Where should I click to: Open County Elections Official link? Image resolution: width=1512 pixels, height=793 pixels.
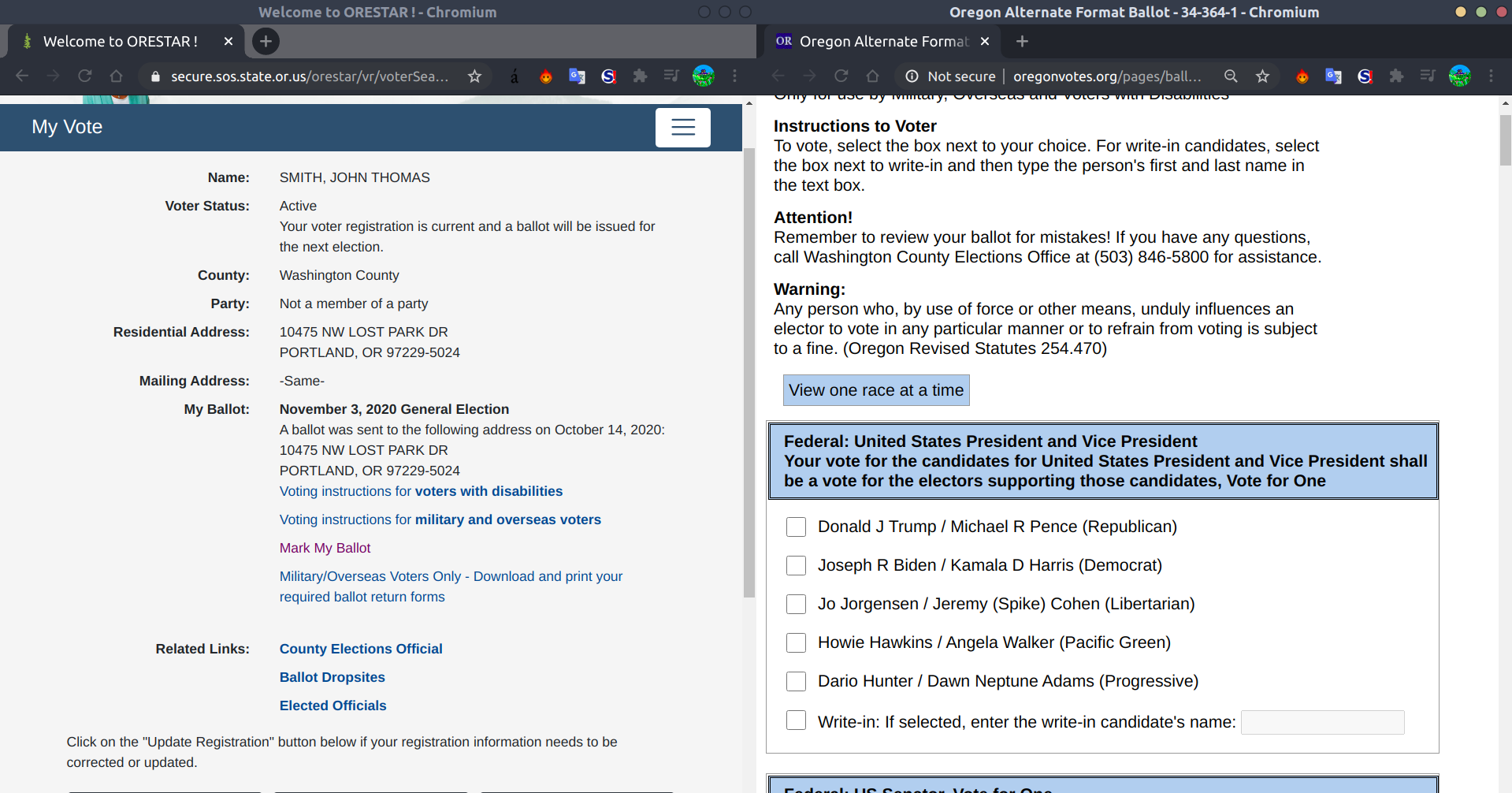(361, 649)
